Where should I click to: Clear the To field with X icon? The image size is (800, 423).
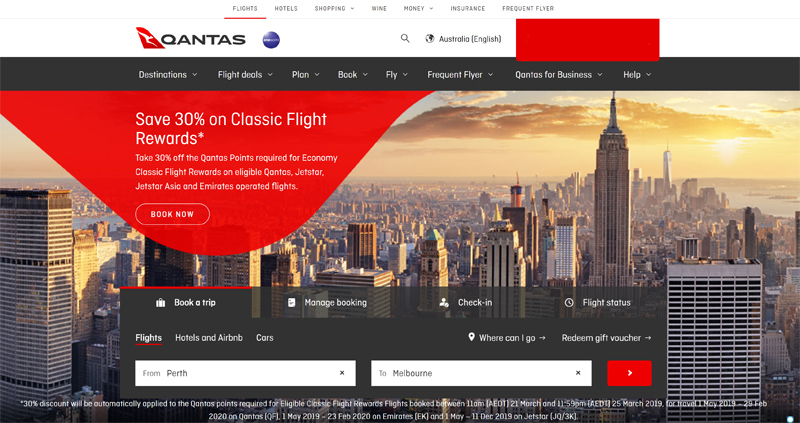(578, 373)
